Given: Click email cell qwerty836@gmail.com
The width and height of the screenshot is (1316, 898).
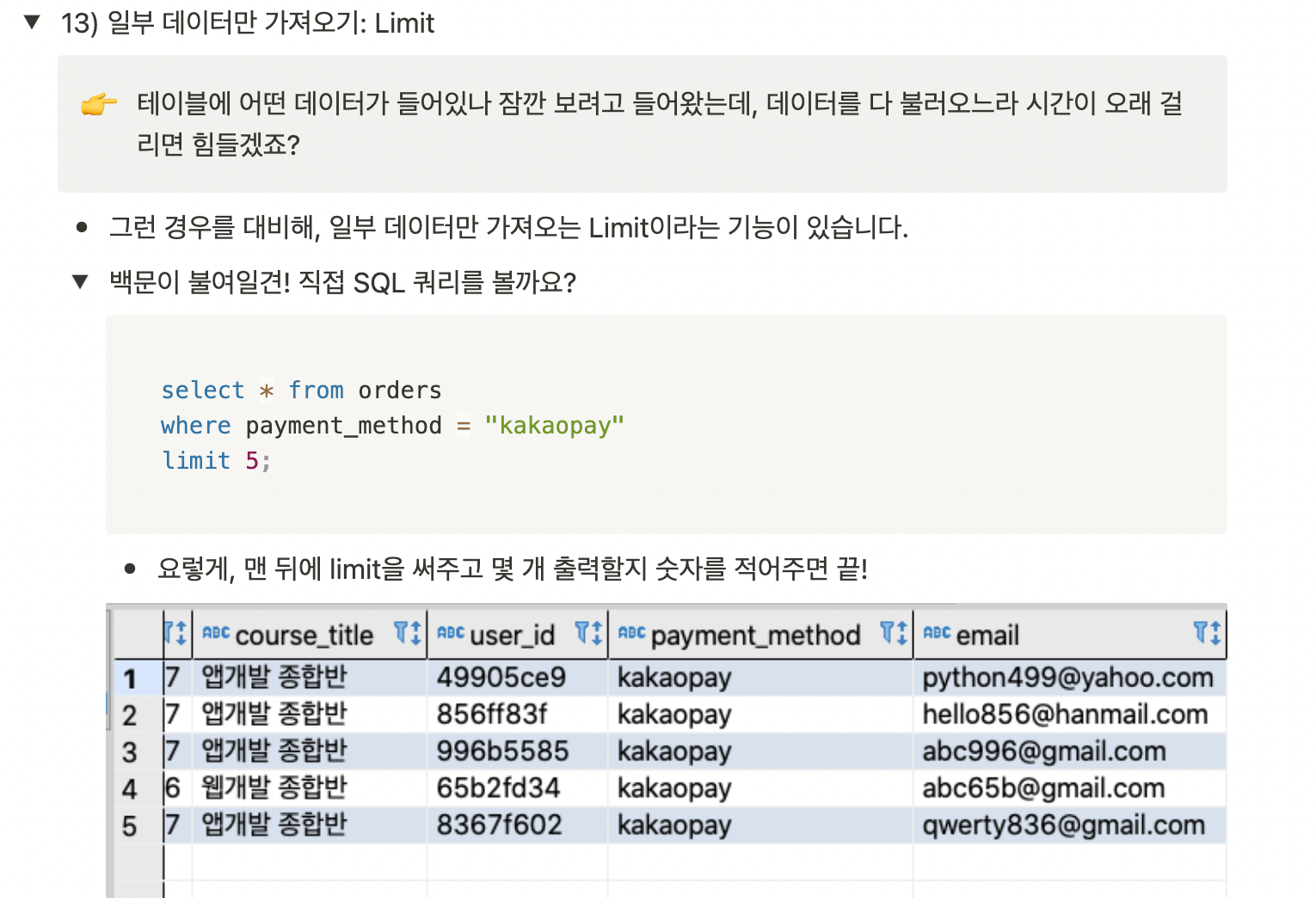Looking at the screenshot, I should point(1069,826).
